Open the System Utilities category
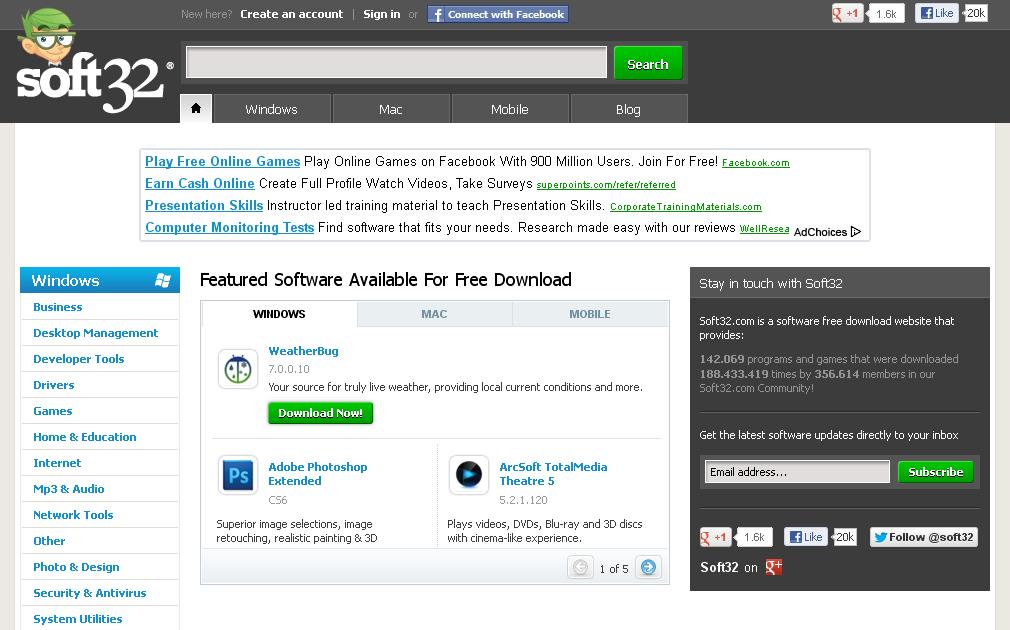1010x630 pixels. [77, 618]
